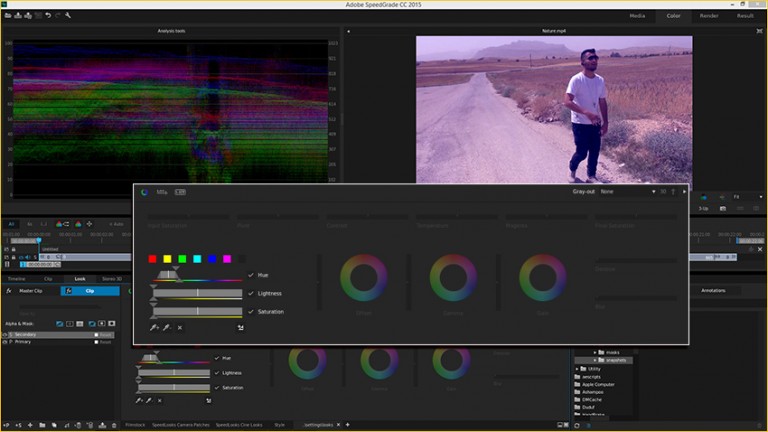The width and height of the screenshot is (768, 432).
Task: Open the SpeedLooks Camera Patches tab
Action: [x=180, y=424]
